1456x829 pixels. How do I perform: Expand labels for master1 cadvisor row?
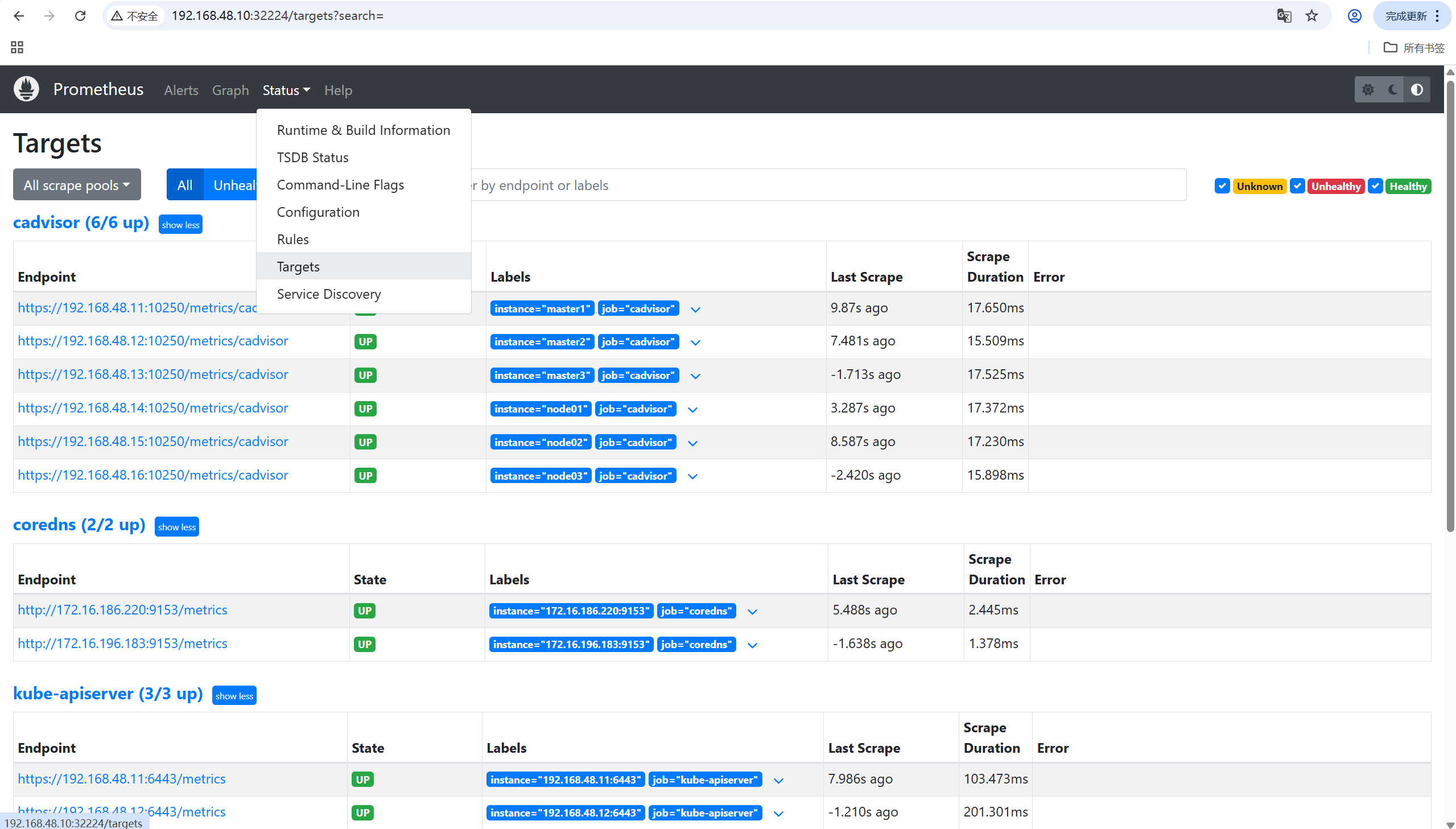(x=695, y=310)
